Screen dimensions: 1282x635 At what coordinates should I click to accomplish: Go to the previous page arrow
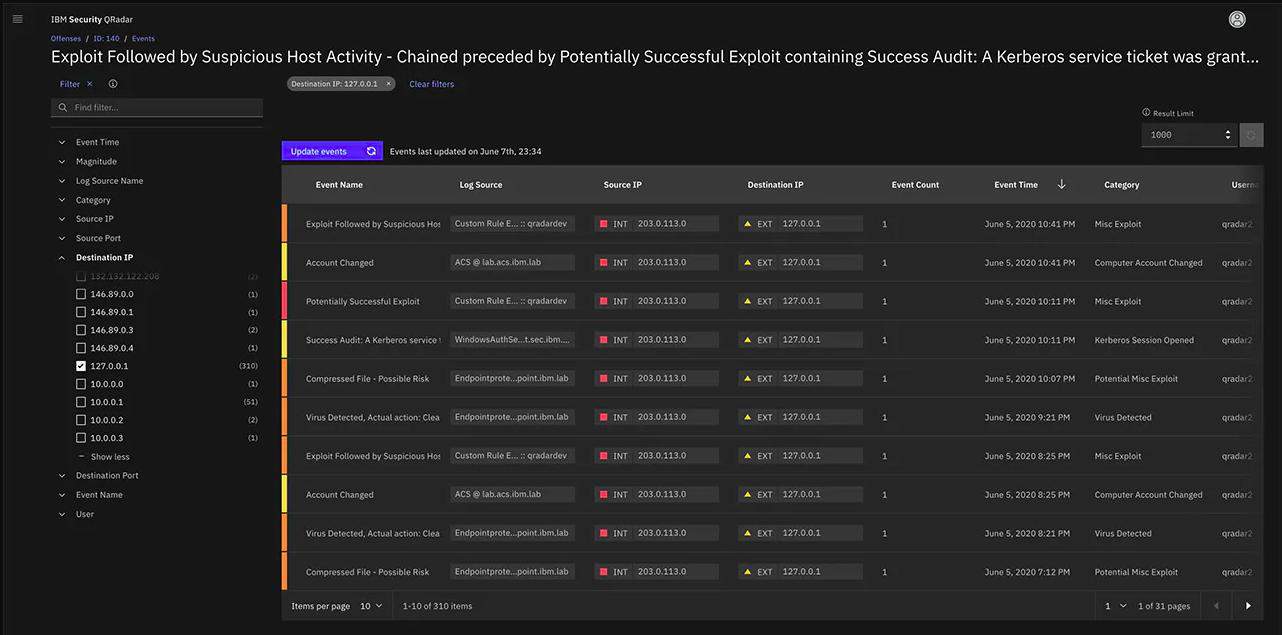(1216, 606)
